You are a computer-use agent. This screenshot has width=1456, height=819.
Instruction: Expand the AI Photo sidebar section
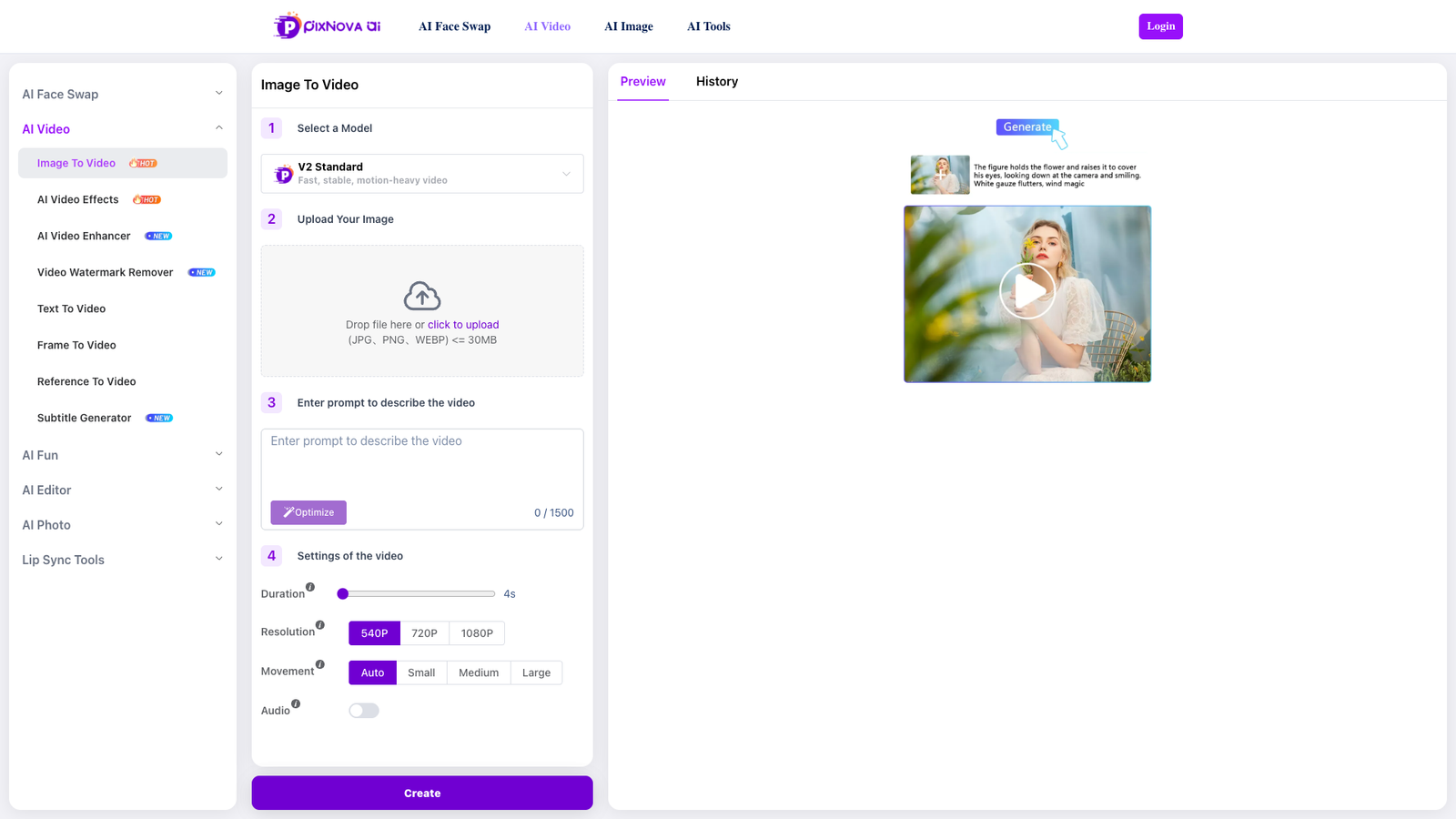123,525
